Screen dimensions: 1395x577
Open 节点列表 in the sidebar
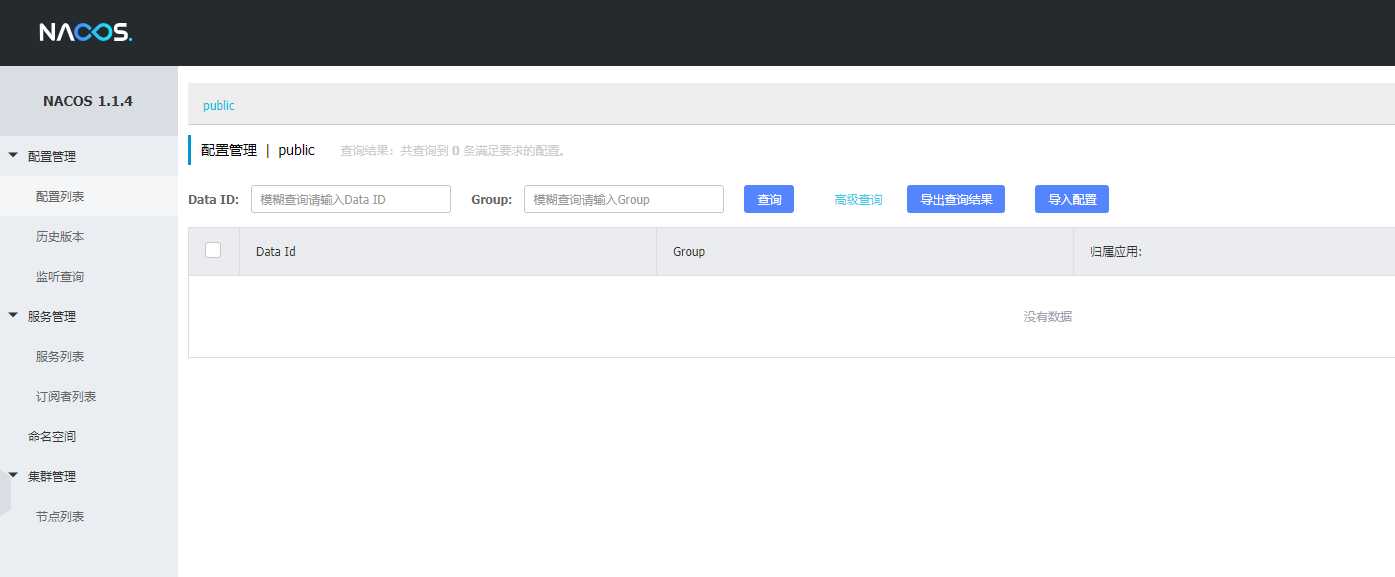[60, 516]
